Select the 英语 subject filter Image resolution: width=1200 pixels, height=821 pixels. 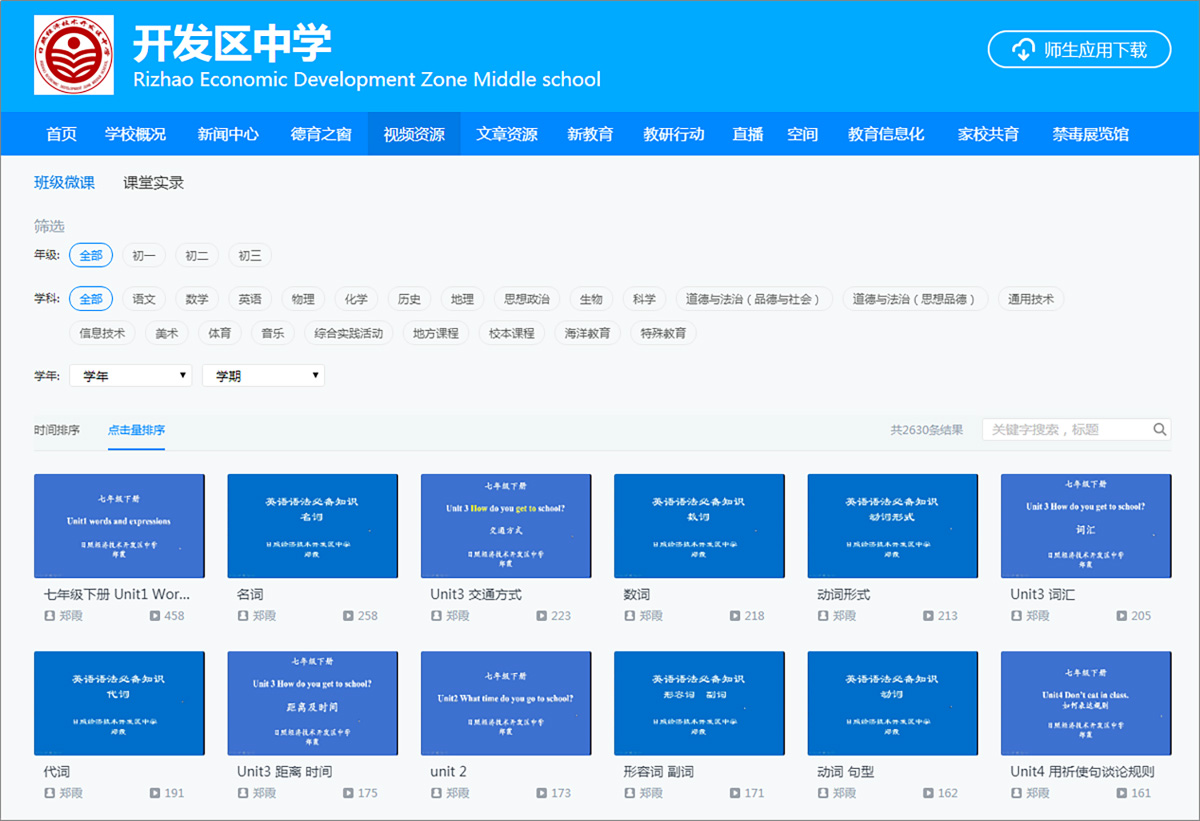click(x=250, y=299)
